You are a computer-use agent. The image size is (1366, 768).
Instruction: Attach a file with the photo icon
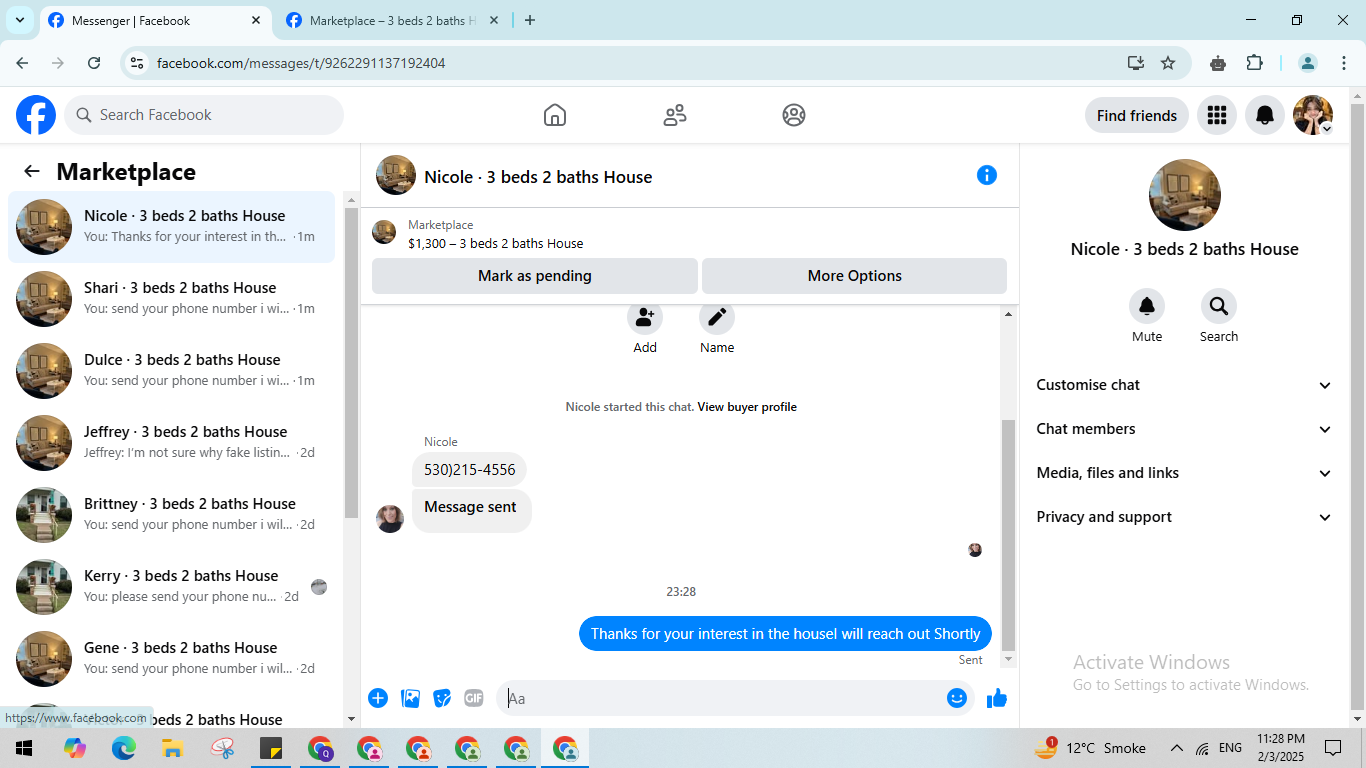click(410, 698)
